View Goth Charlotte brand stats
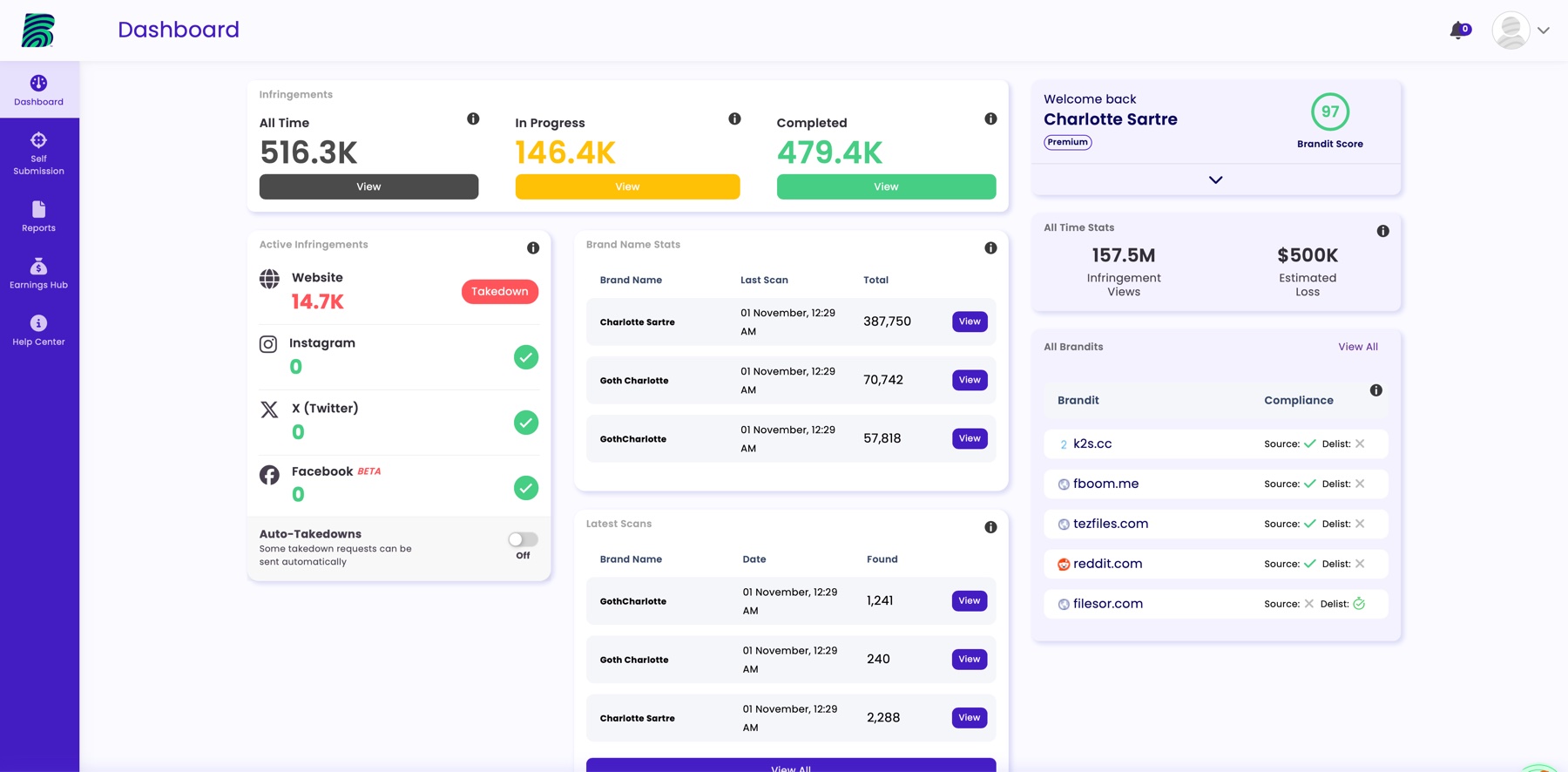1568x772 pixels. [970, 380]
